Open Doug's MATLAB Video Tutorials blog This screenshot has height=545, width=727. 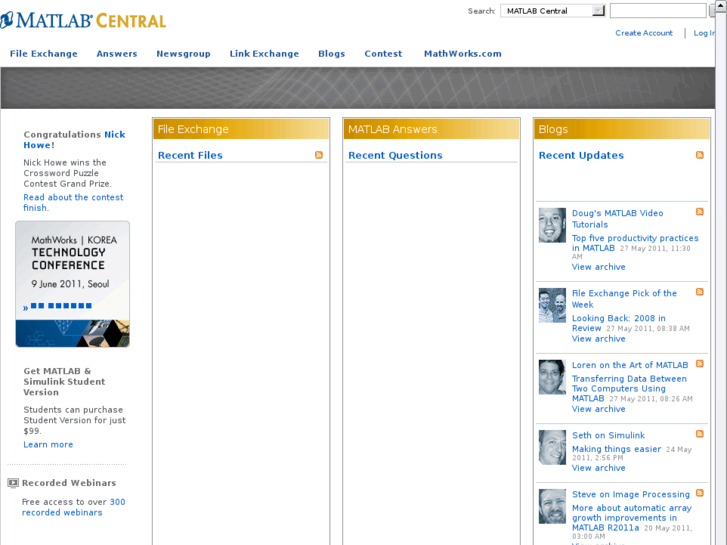point(617,218)
